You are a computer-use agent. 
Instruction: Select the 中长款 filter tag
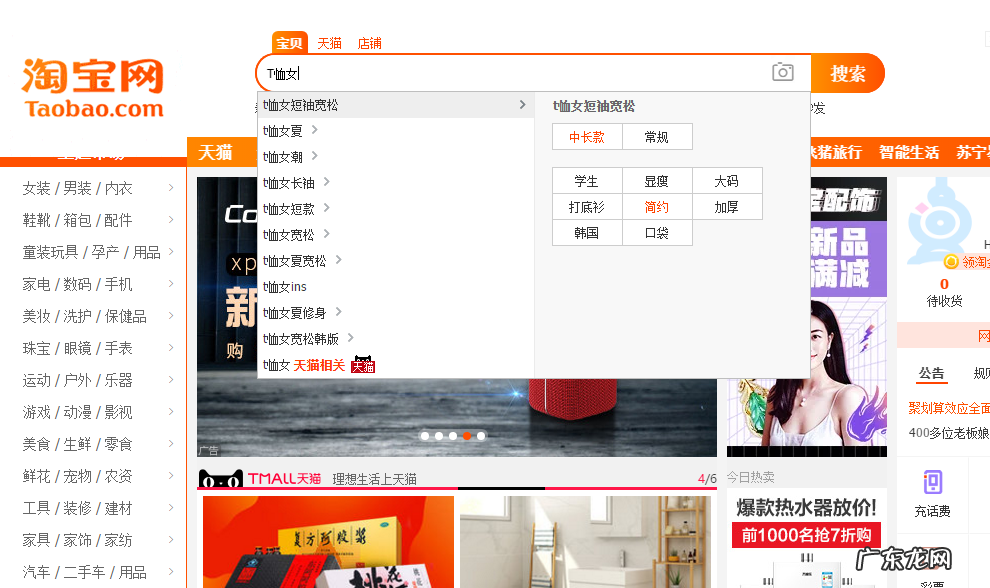[587, 136]
